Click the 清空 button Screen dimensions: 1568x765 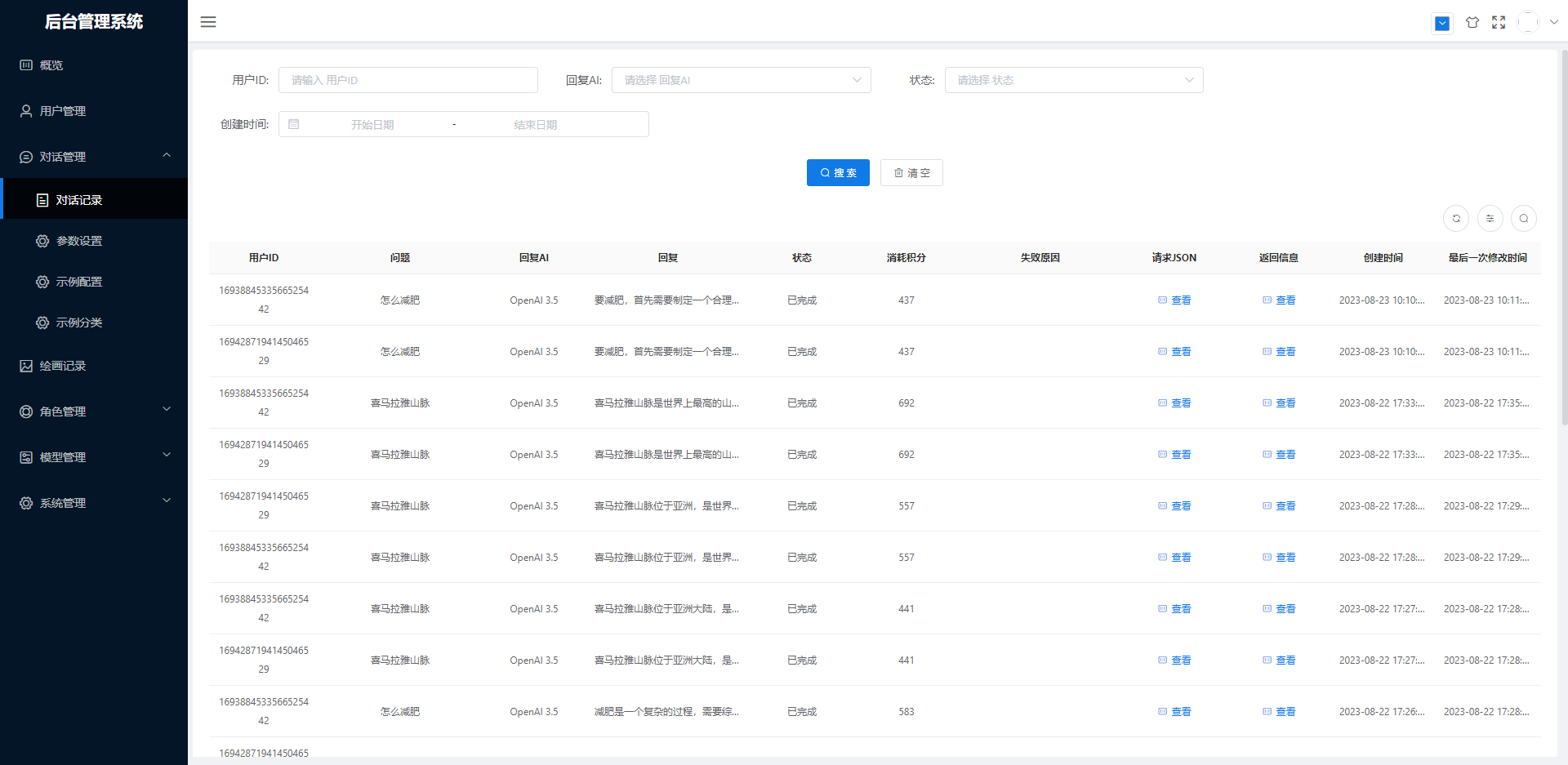tap(911, 173)
